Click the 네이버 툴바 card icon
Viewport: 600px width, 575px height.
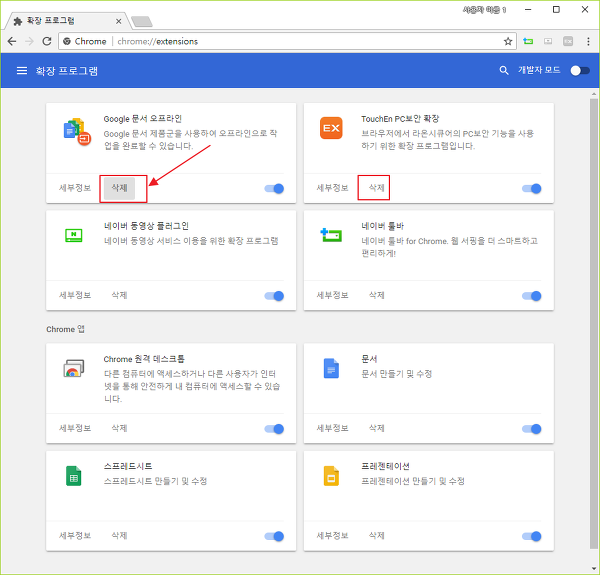(331, 235)
